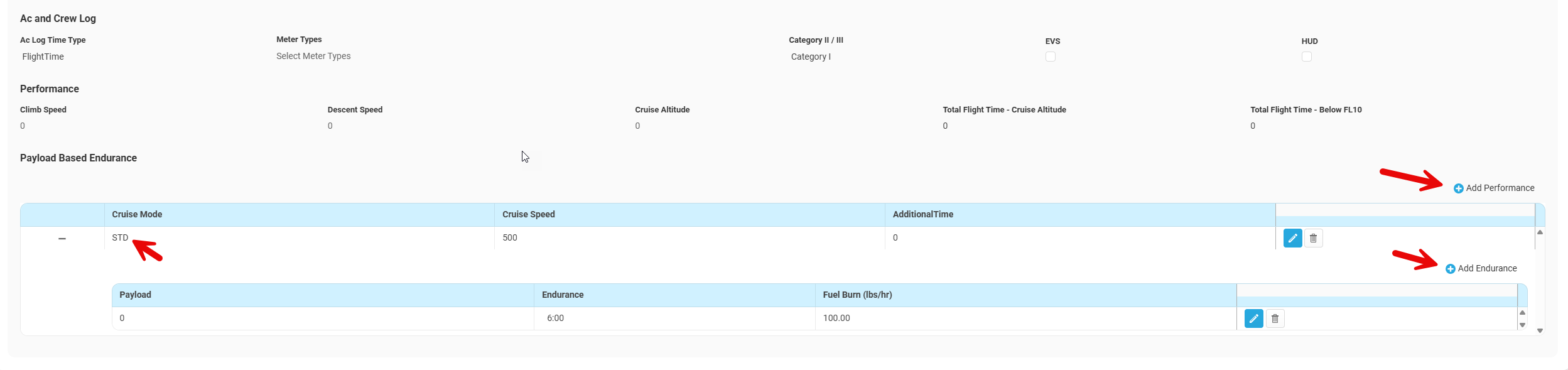Click the Add Performance plus icon

point(1458,188)
